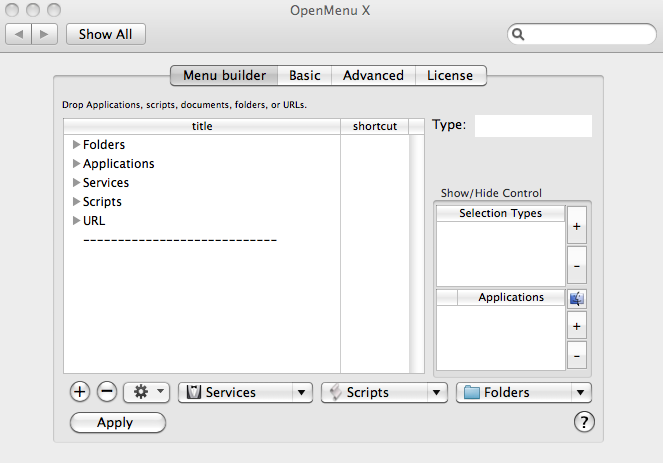Click the Show All button
Viewport: 663px width, 463px height.
pos(106,34)
